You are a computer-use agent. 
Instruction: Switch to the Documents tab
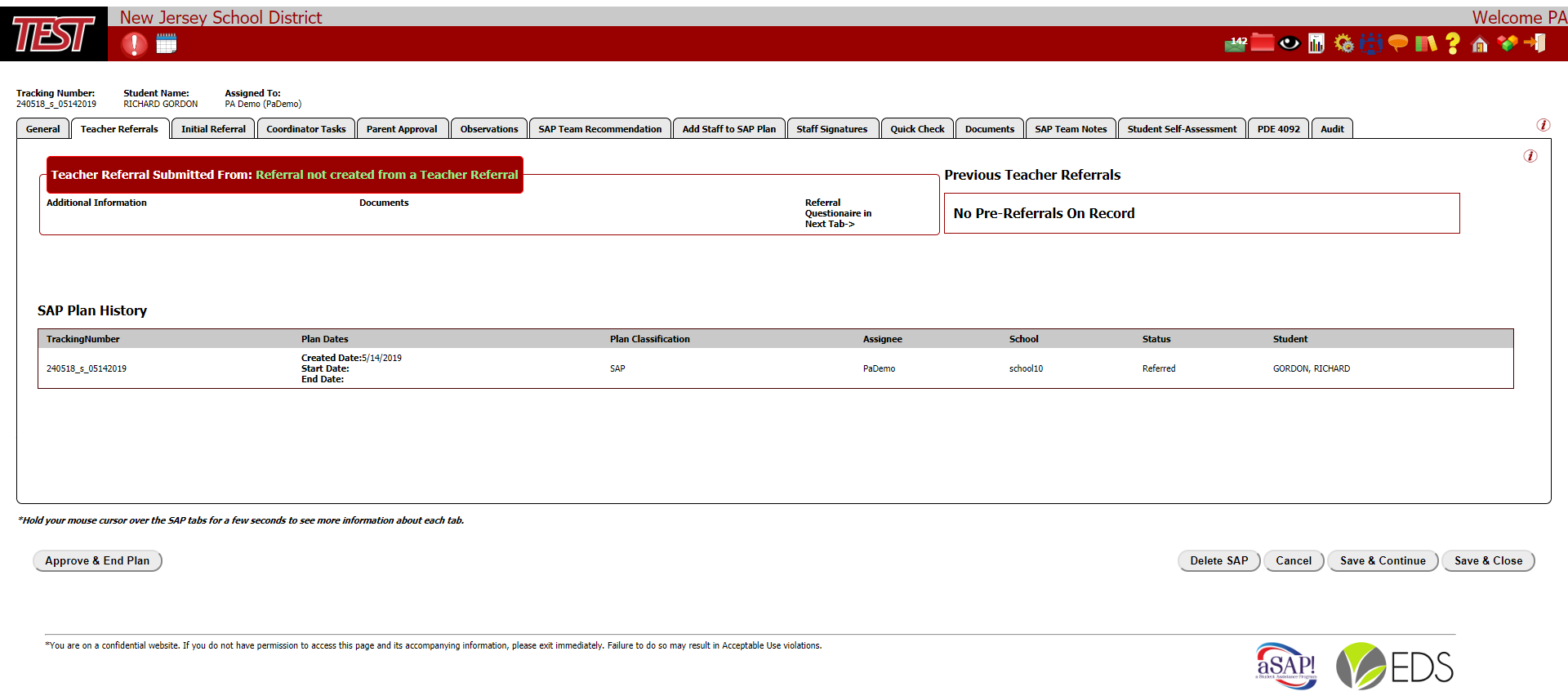tap(990, 129)
